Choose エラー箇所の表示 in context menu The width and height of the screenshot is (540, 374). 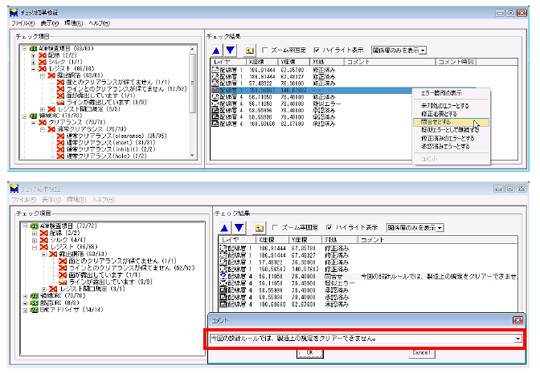point(451,93)
